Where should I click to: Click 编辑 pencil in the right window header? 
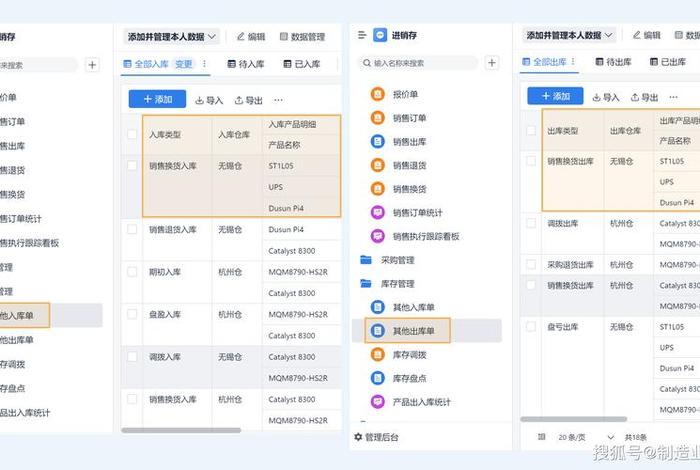click(646, 35)
